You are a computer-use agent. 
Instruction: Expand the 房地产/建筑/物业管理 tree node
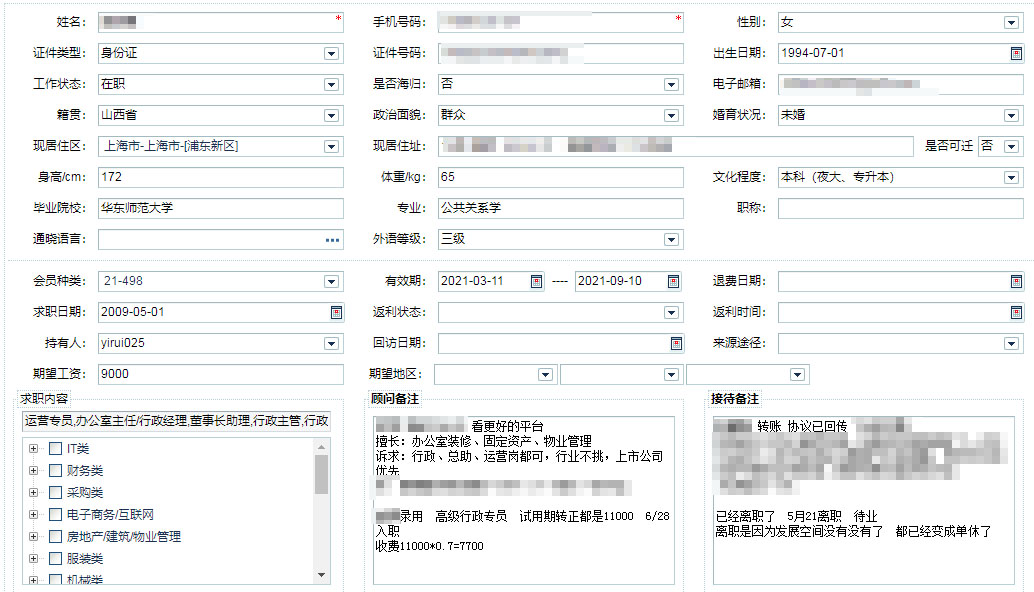click(x=33, y=537)
